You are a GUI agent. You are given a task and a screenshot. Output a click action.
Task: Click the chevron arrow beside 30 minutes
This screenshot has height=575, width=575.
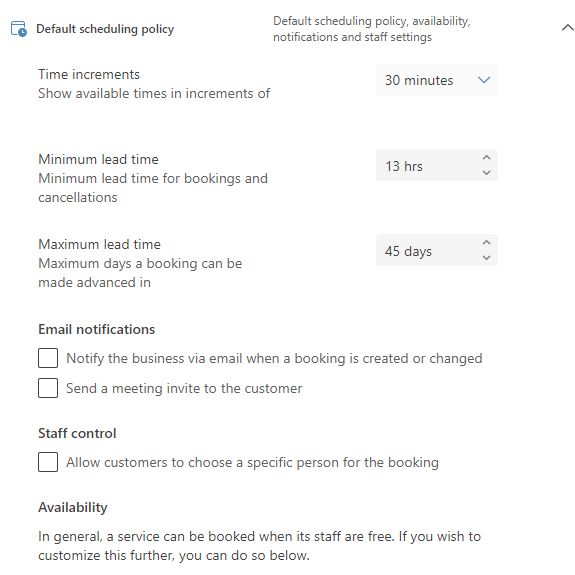(484, 80)
